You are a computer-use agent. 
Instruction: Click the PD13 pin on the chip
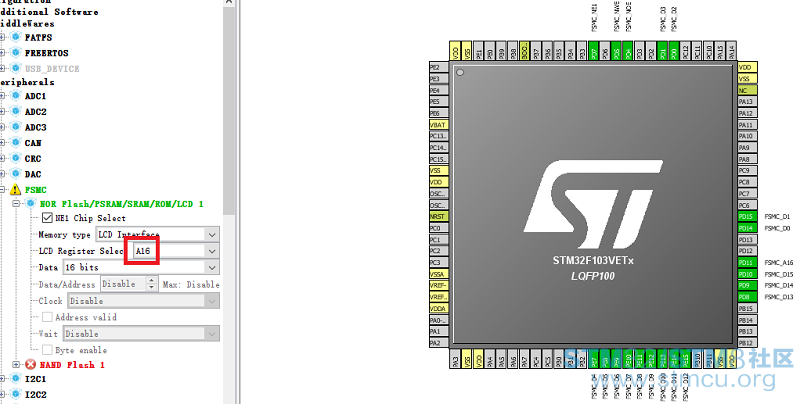coord(747,240)
